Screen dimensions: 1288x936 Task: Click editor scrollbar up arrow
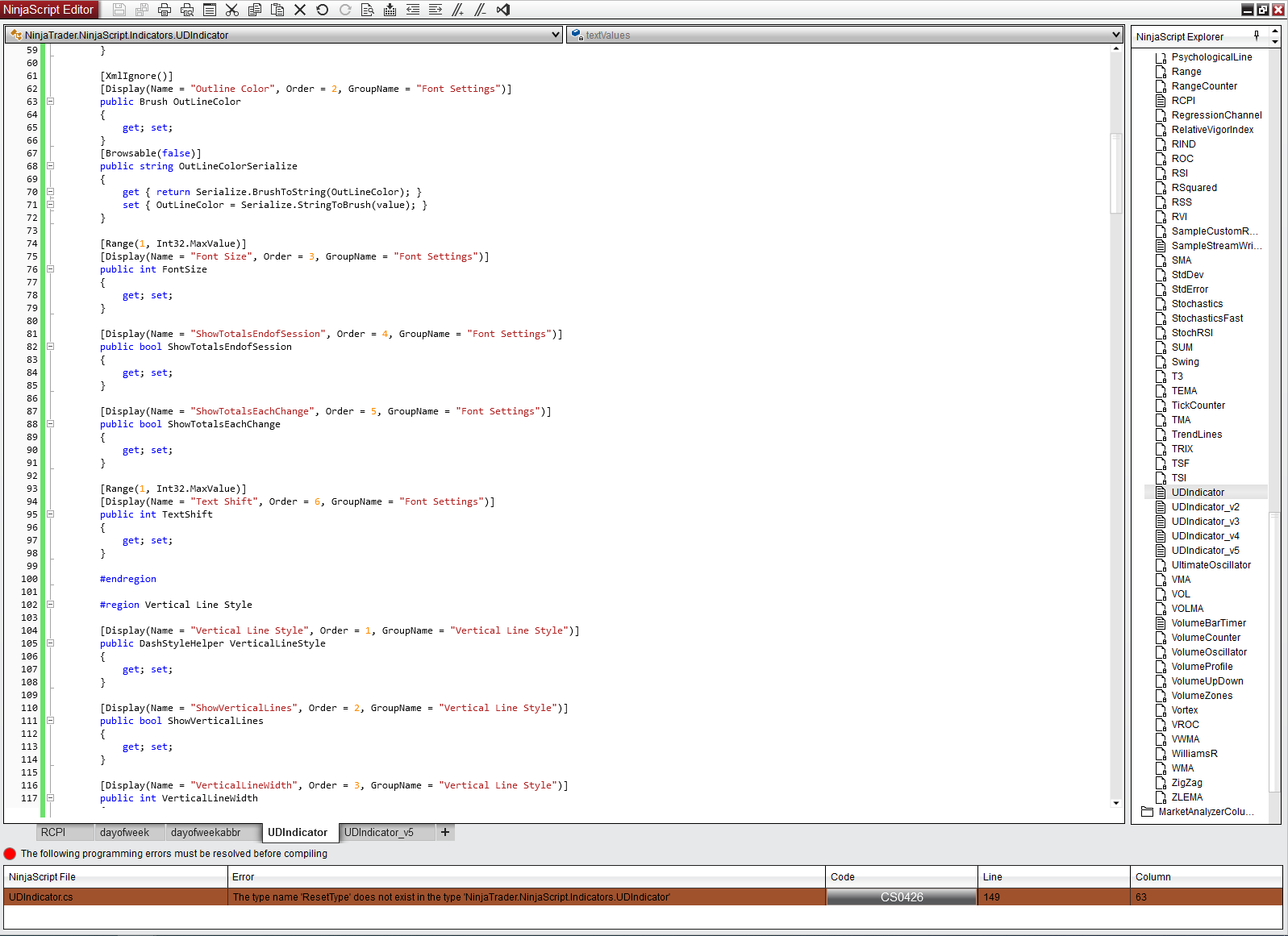click(x=1116, y=49)
